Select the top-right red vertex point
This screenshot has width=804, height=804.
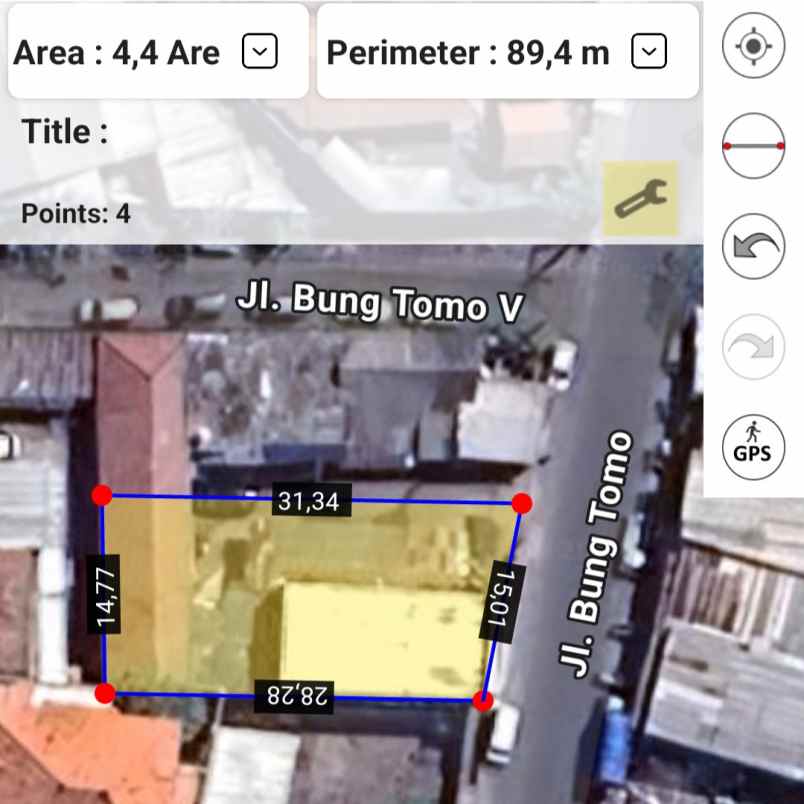(x=522, y=503)
